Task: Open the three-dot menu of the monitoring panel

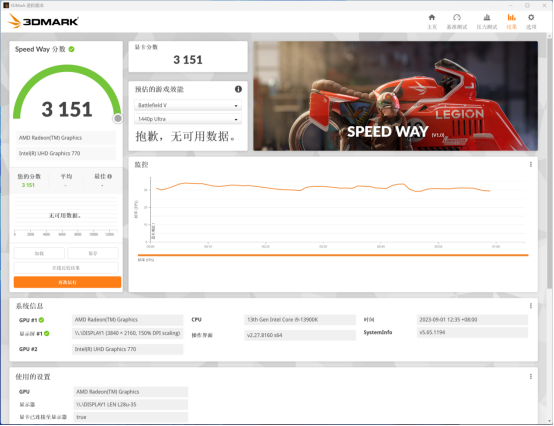Action: point(531,165)
